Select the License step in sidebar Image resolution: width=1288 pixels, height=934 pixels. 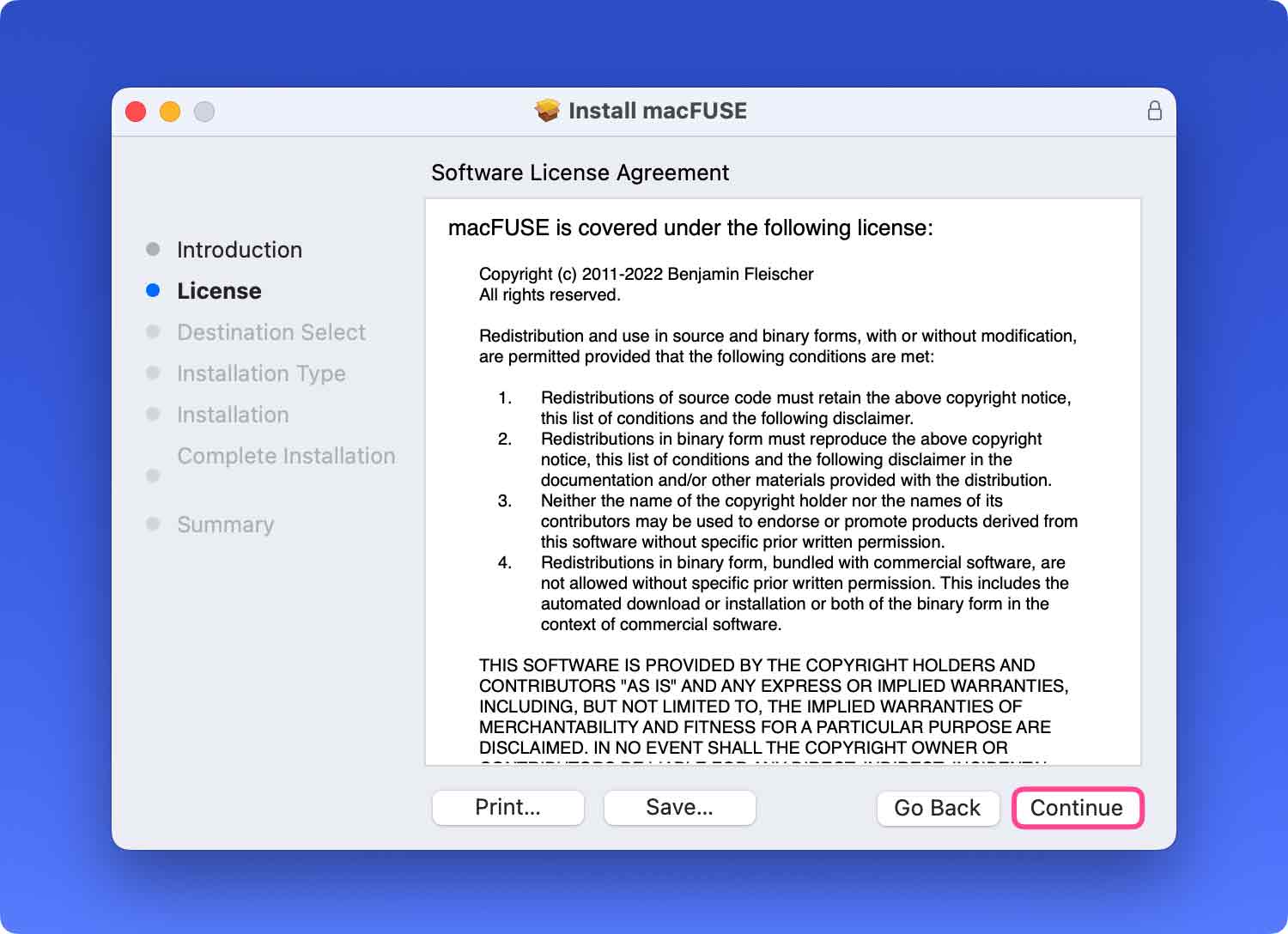click(219, 291)
